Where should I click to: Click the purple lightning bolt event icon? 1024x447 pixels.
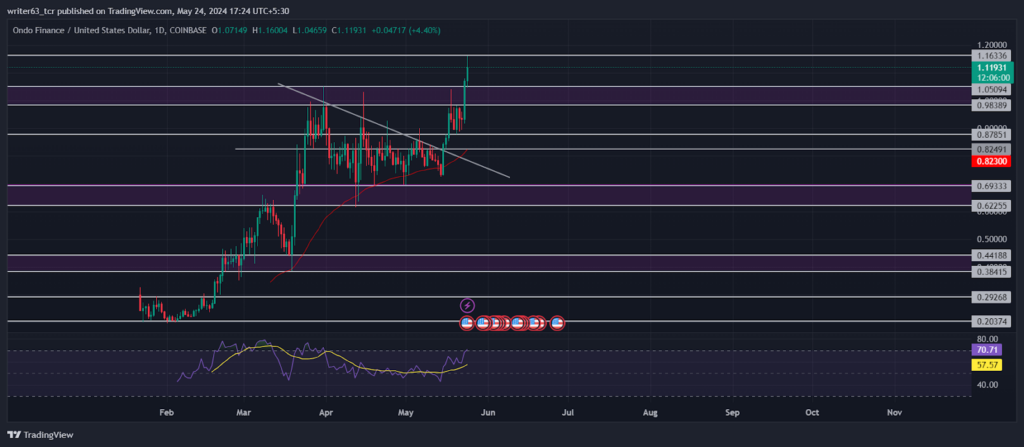tap(467, 305)
